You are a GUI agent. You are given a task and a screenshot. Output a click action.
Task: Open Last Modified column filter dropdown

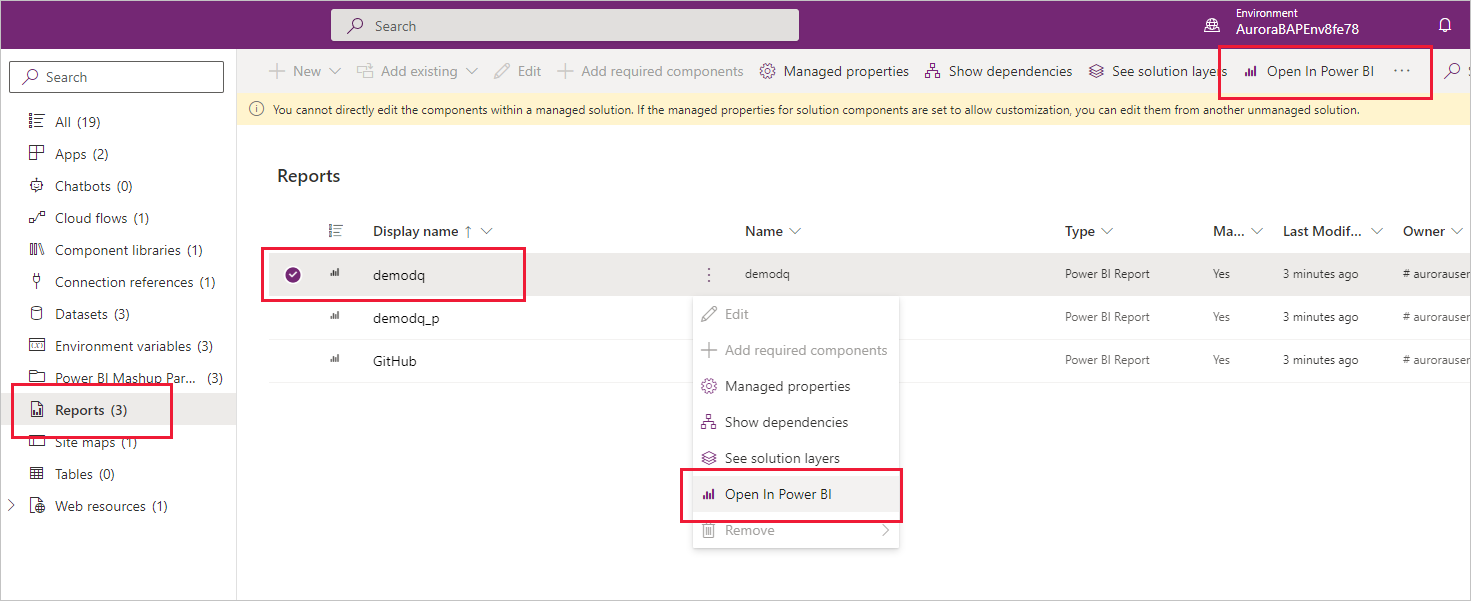1377,231
